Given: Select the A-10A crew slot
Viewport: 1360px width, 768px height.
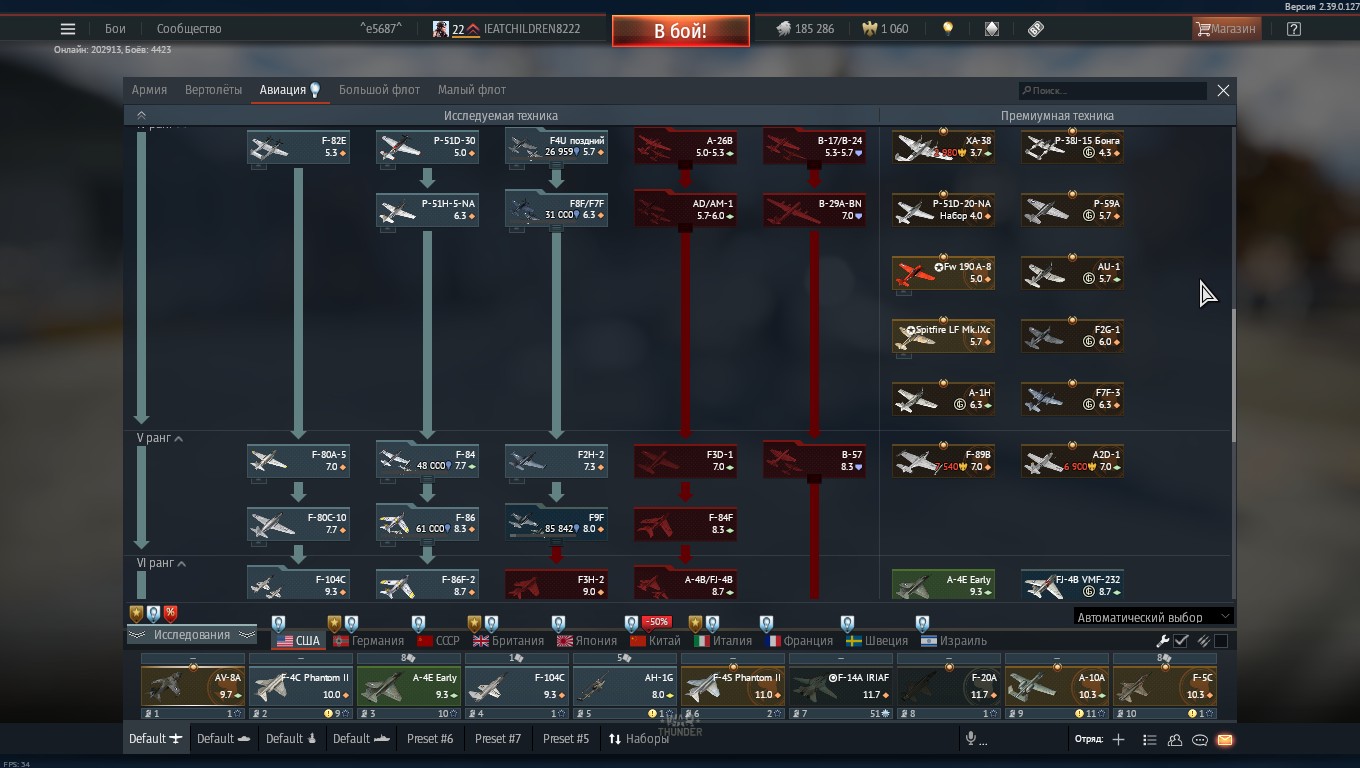Looking at the screenshot, I should 1057,686.
